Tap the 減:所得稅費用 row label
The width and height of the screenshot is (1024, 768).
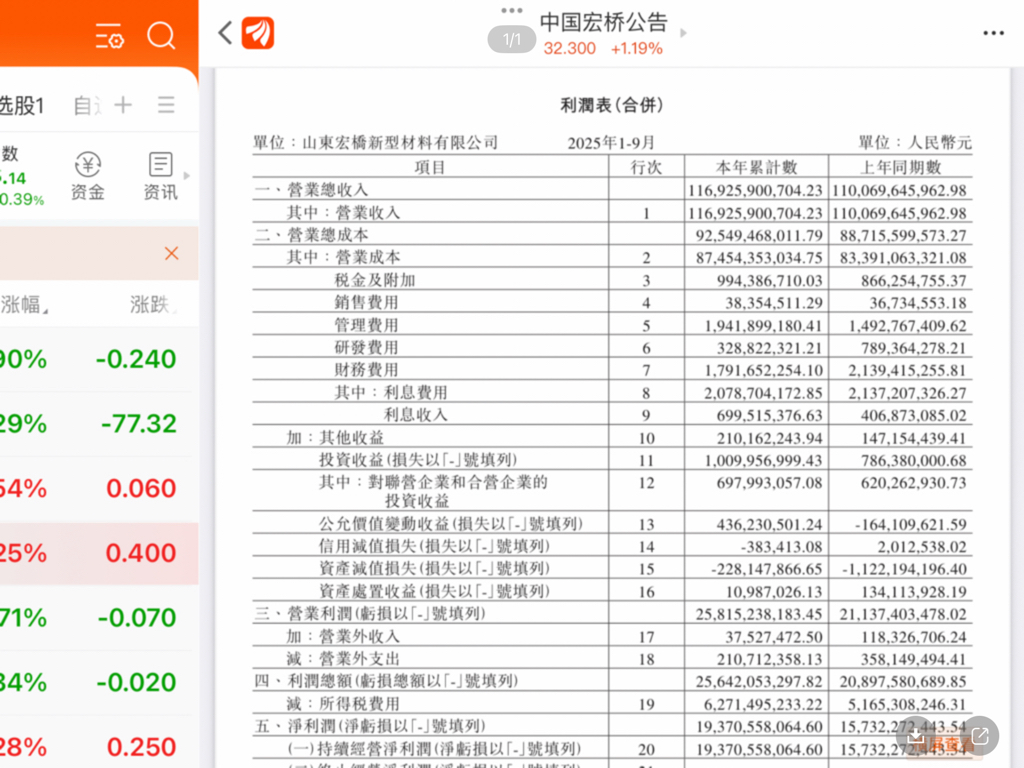tap(343, 704)
